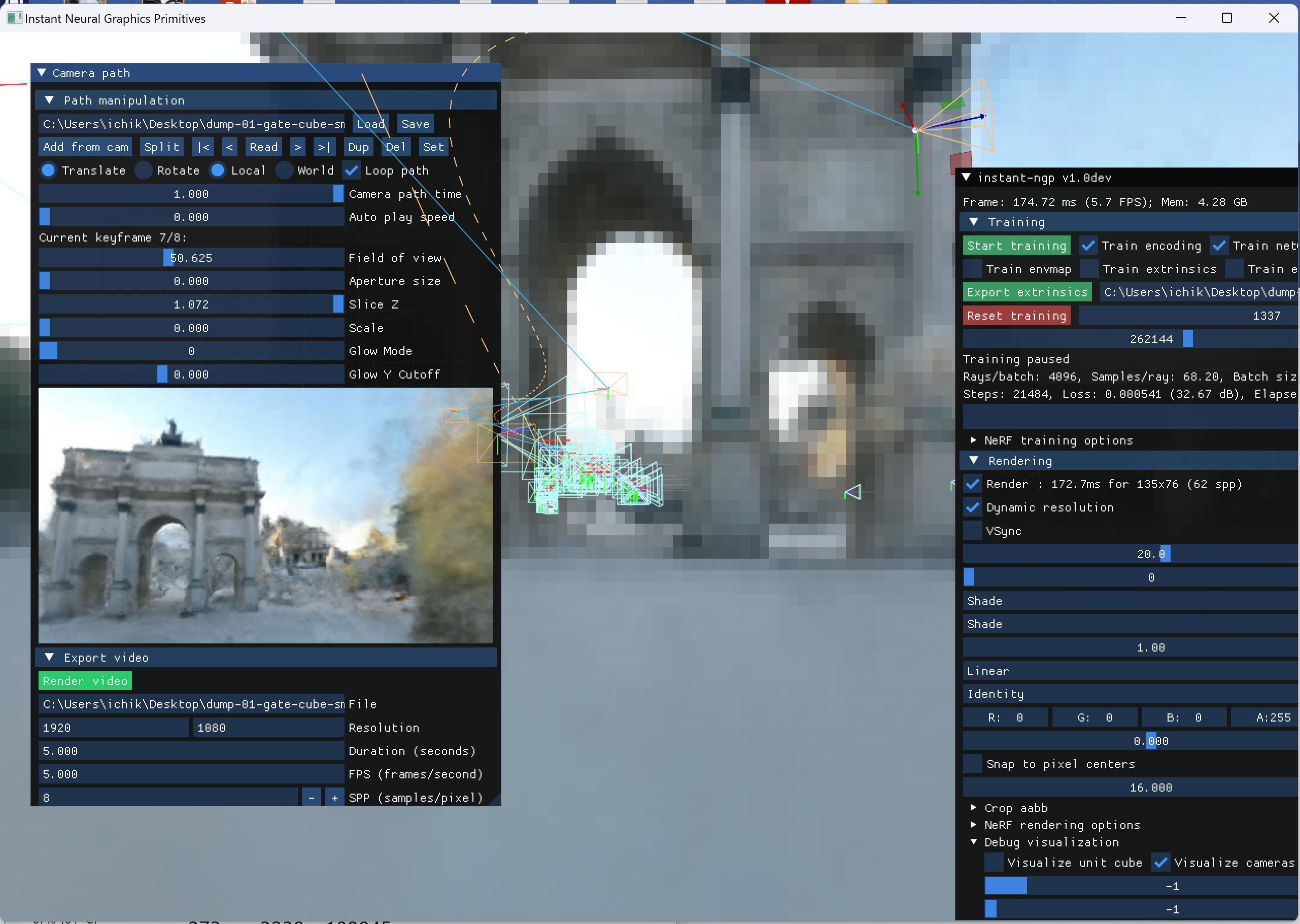Click the Save camera path button

click(415, 124)
